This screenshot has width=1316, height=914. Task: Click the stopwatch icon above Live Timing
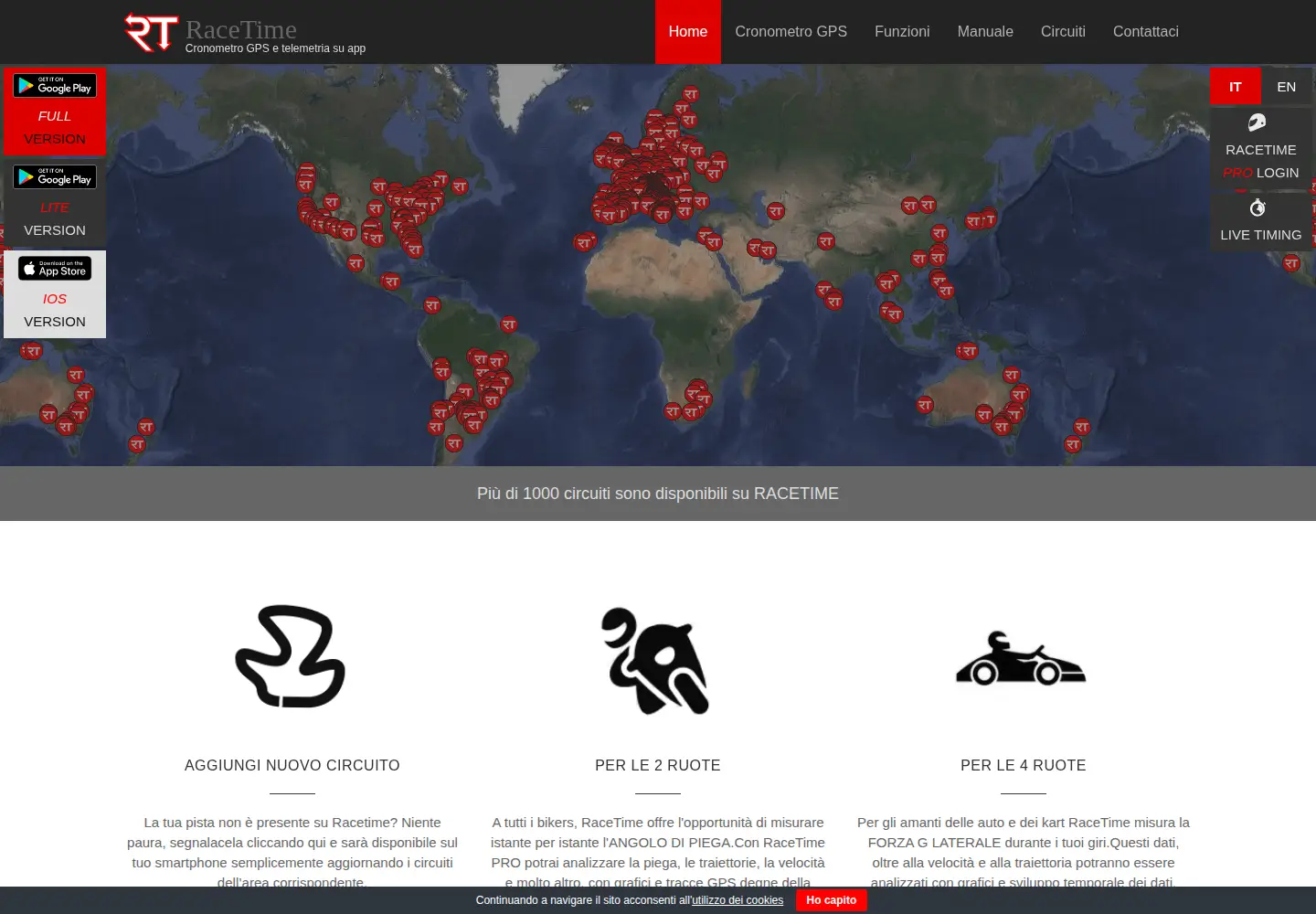[x=1258, y=207]
